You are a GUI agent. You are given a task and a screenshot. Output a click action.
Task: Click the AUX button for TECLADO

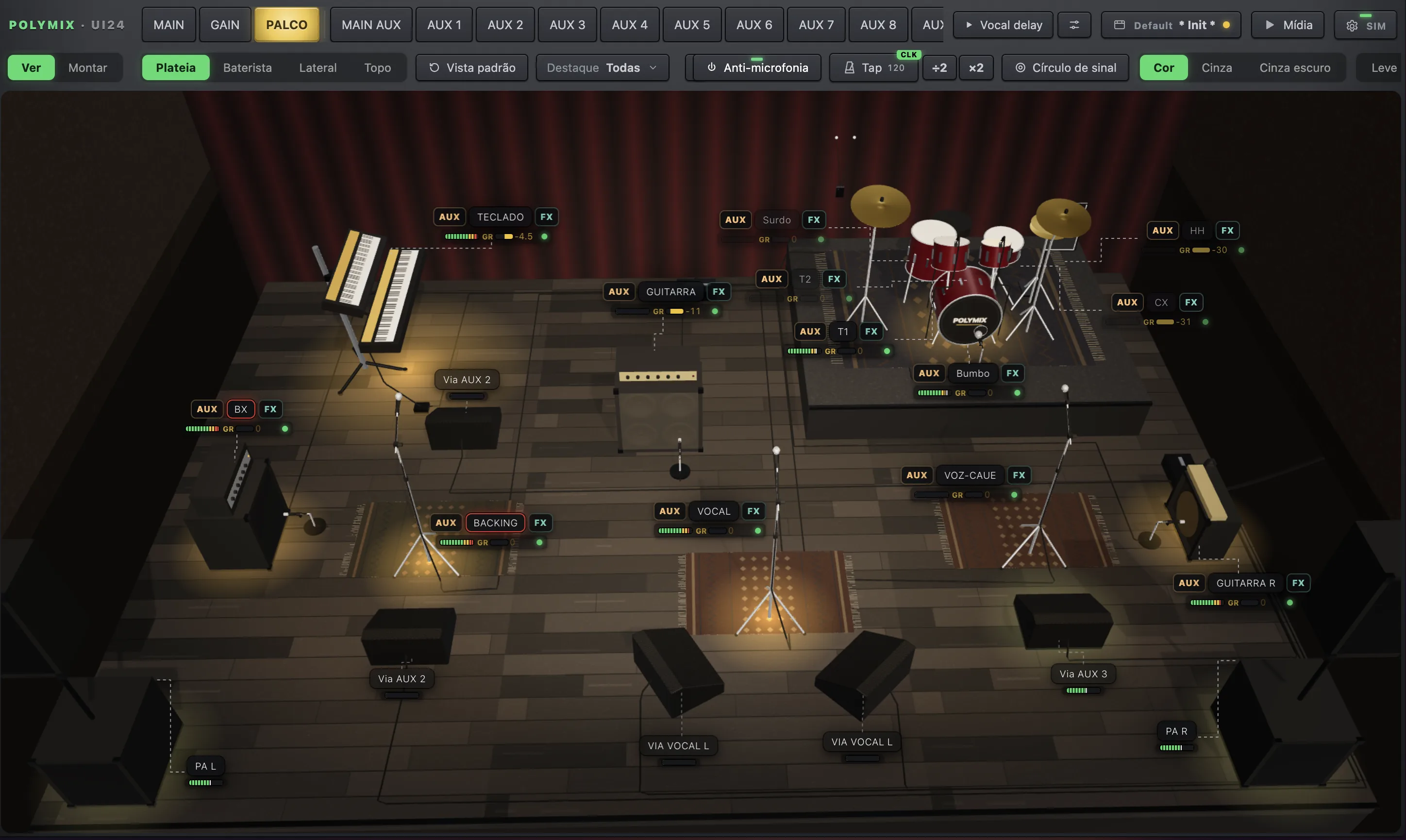[449, 217]
